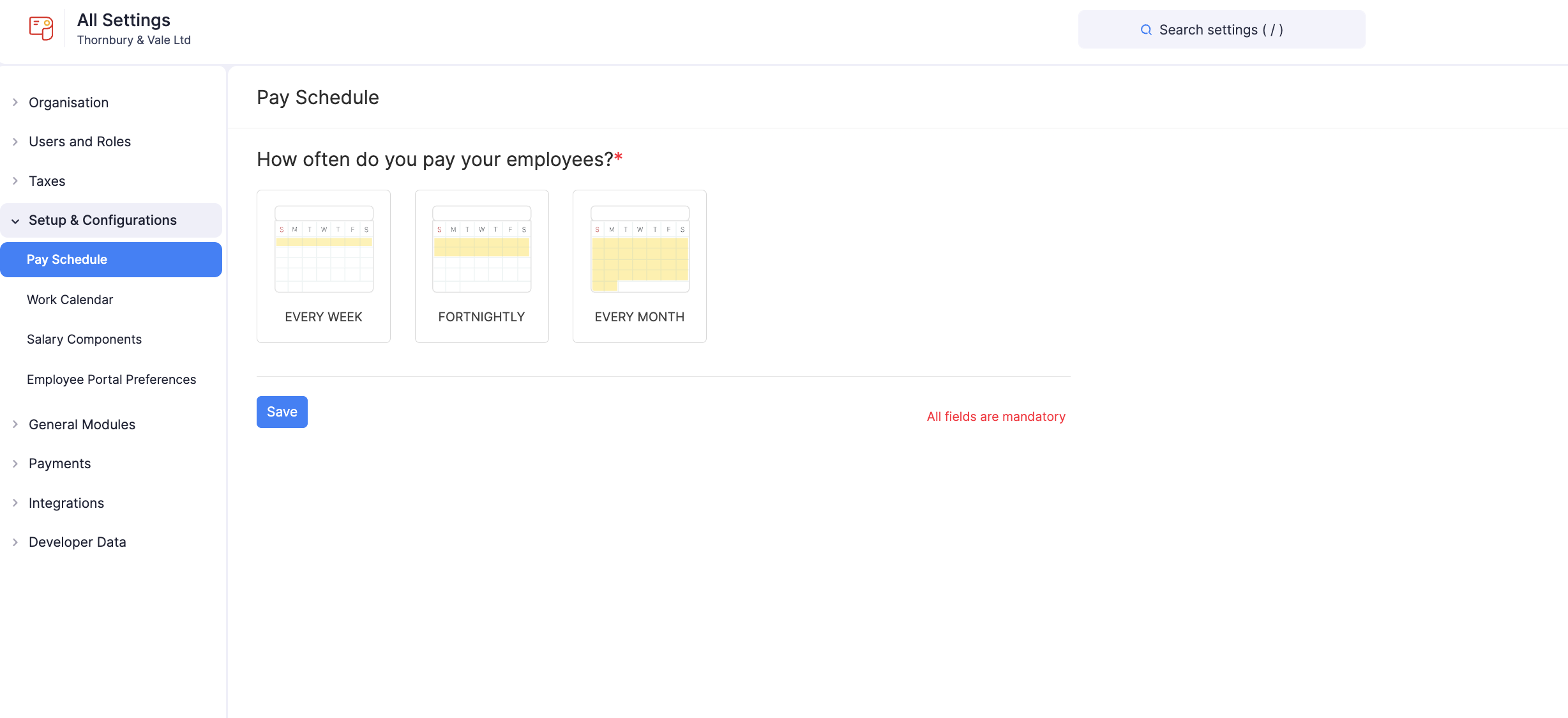Open Employee Portal Preferences
Screen dimensions: 1568x718
[112, 379]
